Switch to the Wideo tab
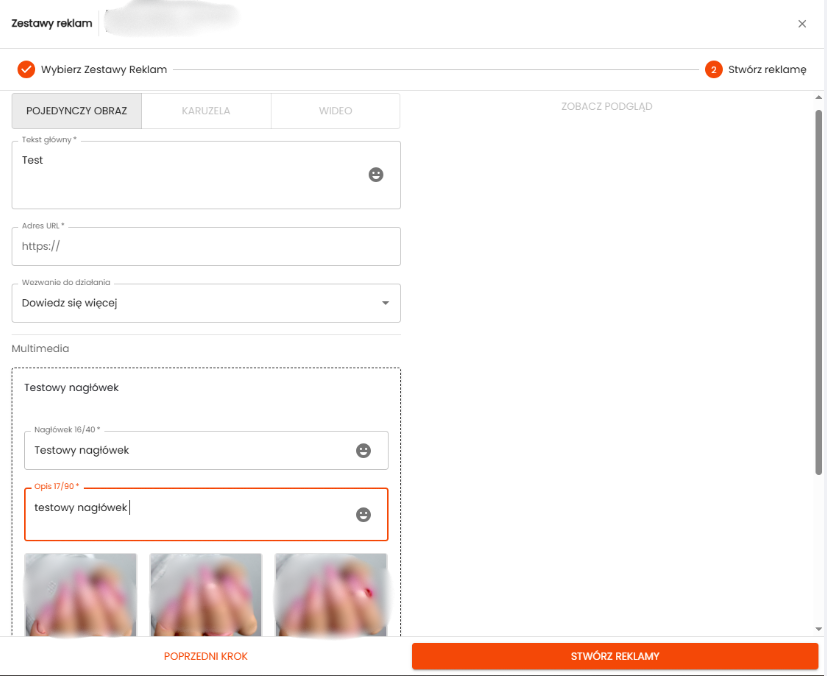Image resolution: width=827 pixels, height=676 pixels. click(335, 111)
